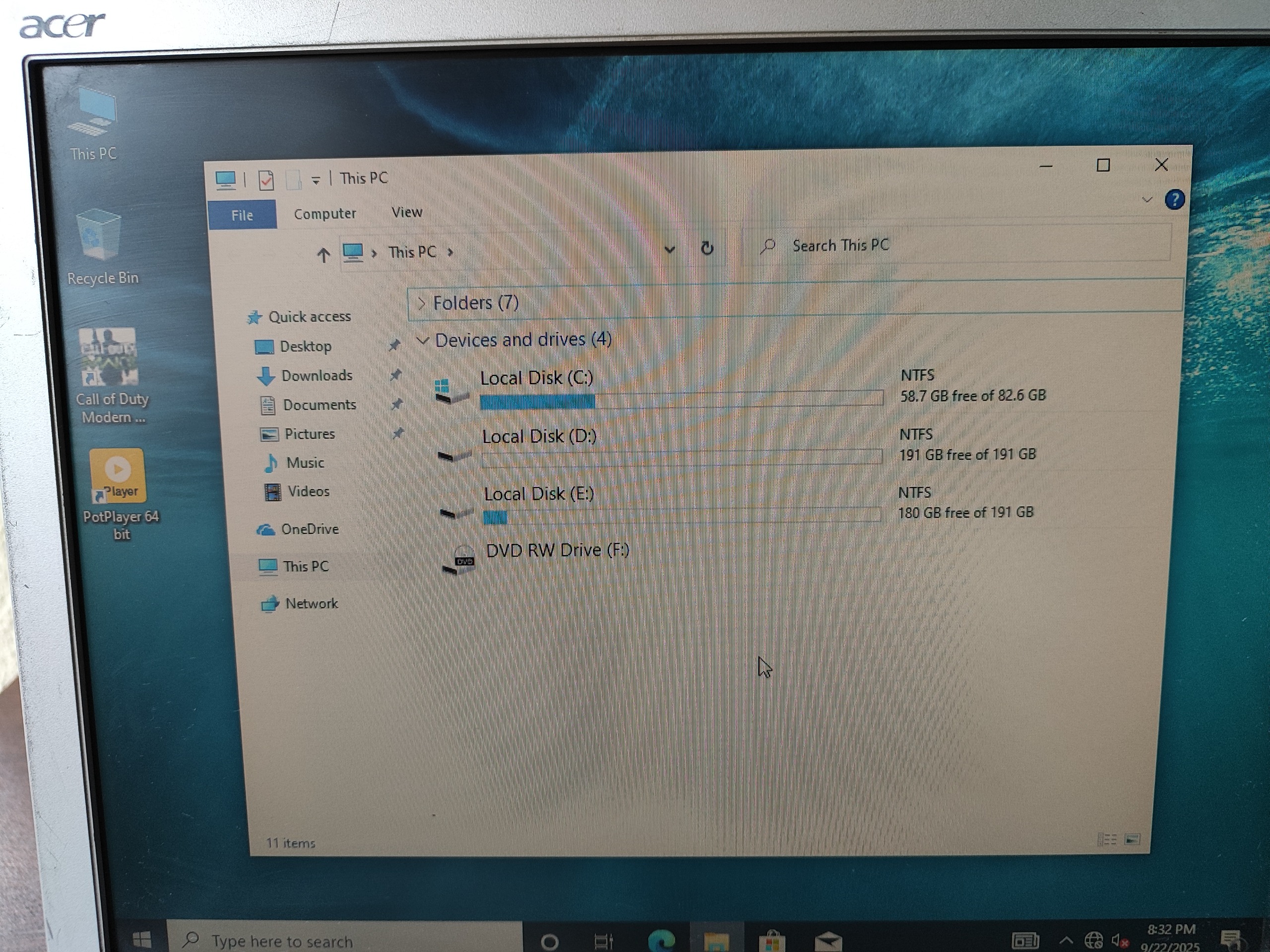Click the text 180 GB free of 191 GB
This screenshot has width=1270, height=952.
click(x=966, y=512)
